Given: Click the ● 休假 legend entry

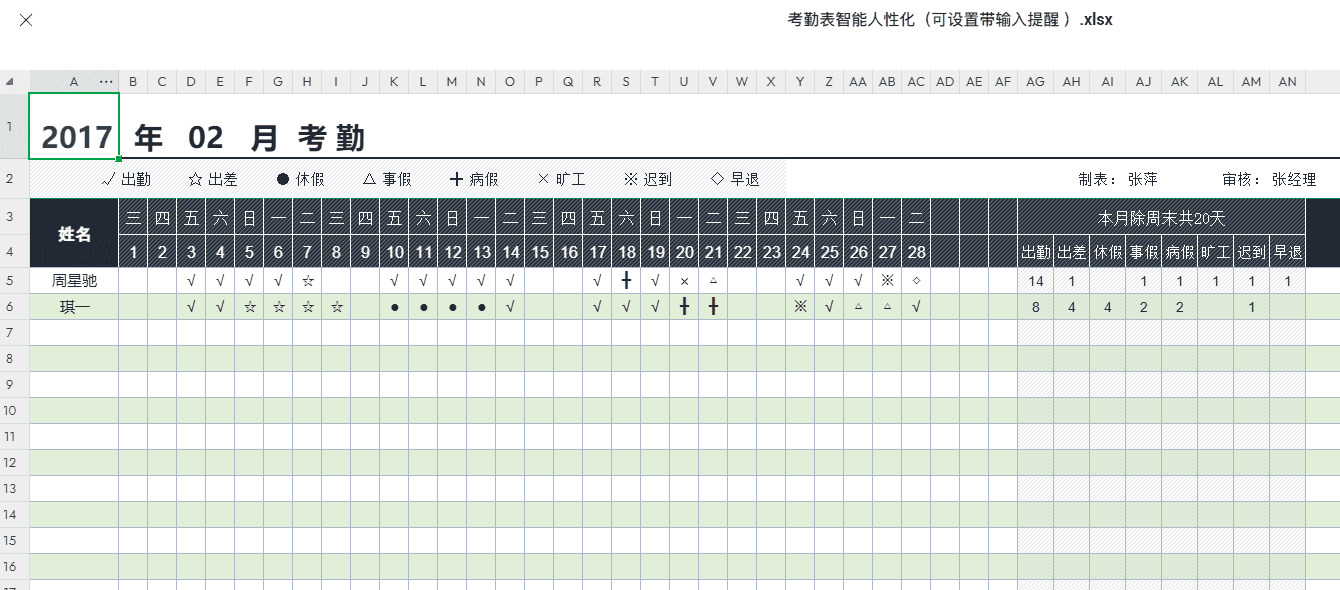Looking at the screenshot, I should [x=301, y=180].
